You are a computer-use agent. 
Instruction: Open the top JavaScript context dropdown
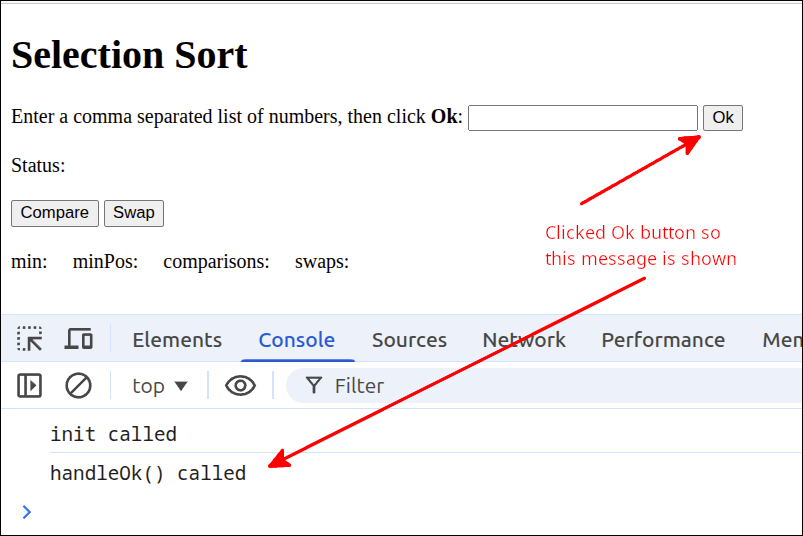[x=160, y=386]
